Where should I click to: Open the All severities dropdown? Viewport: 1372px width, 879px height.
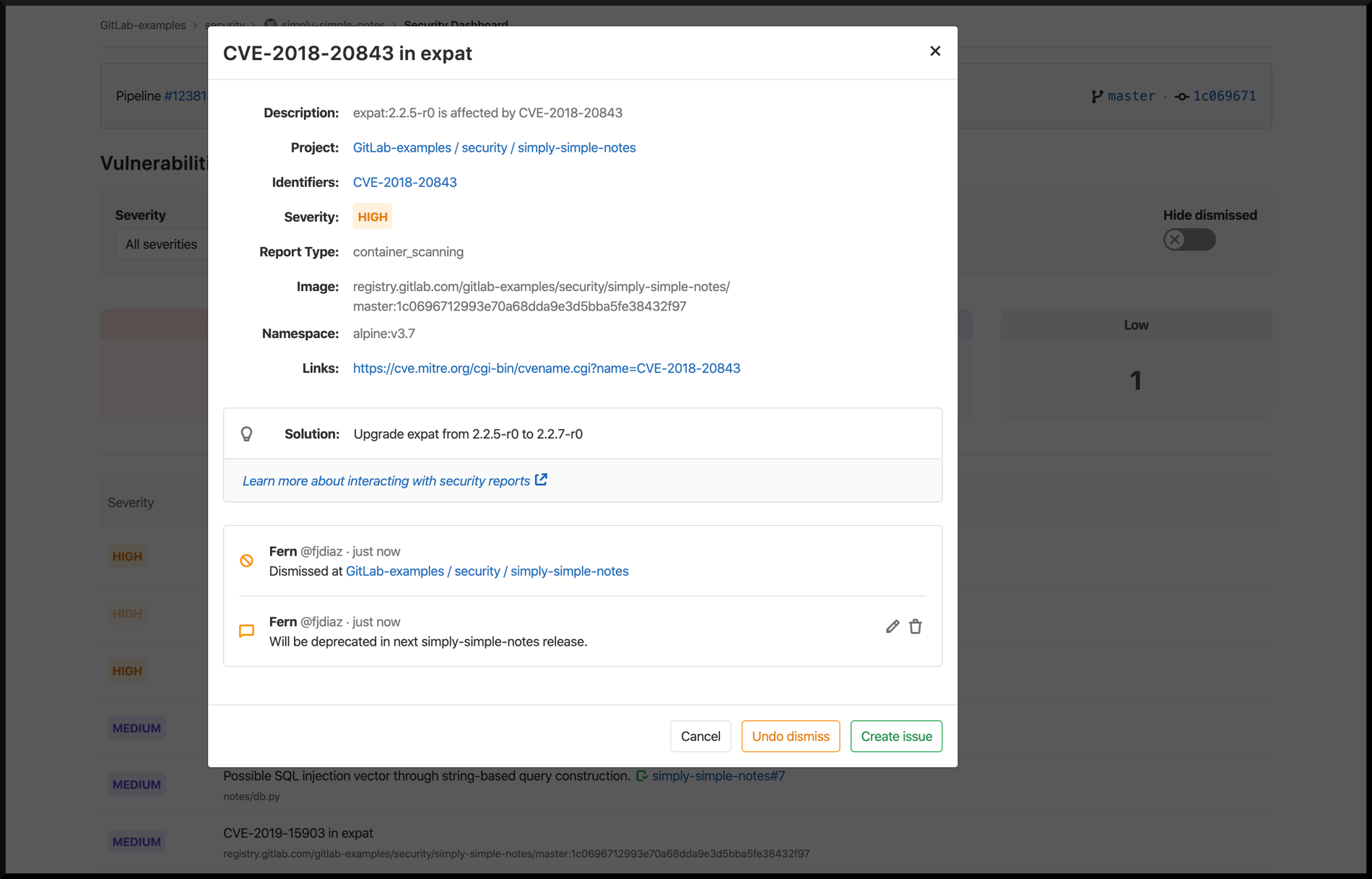[162, 244]
